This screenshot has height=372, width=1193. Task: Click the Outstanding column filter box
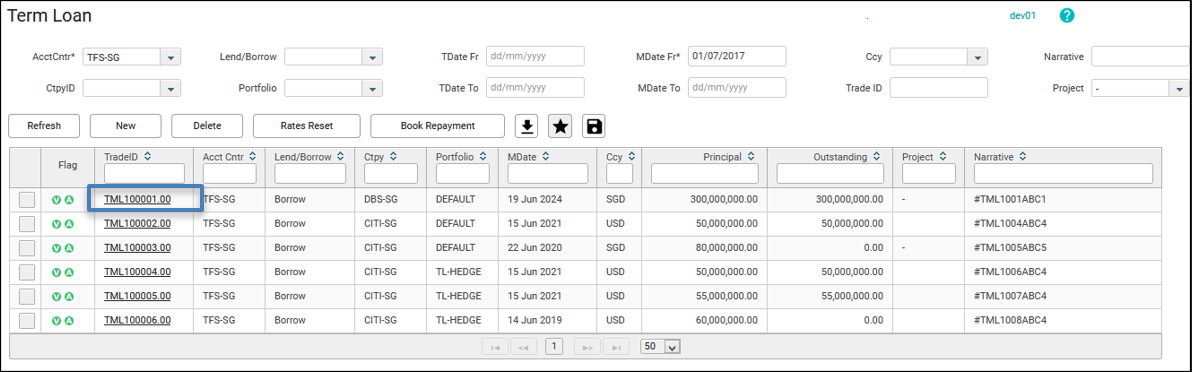click(x=830, y=173)
